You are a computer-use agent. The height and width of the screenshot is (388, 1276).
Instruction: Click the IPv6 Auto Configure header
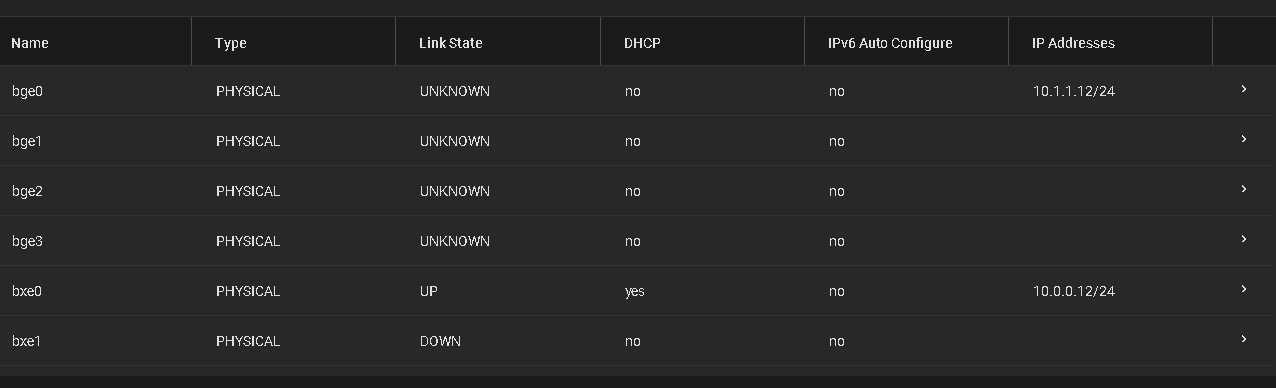(890, 43)
